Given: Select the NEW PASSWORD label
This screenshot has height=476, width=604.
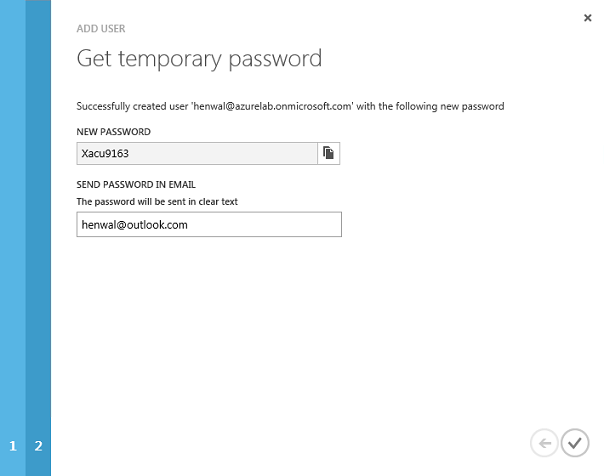Looking at the screenshot, I should click(114, 132).
